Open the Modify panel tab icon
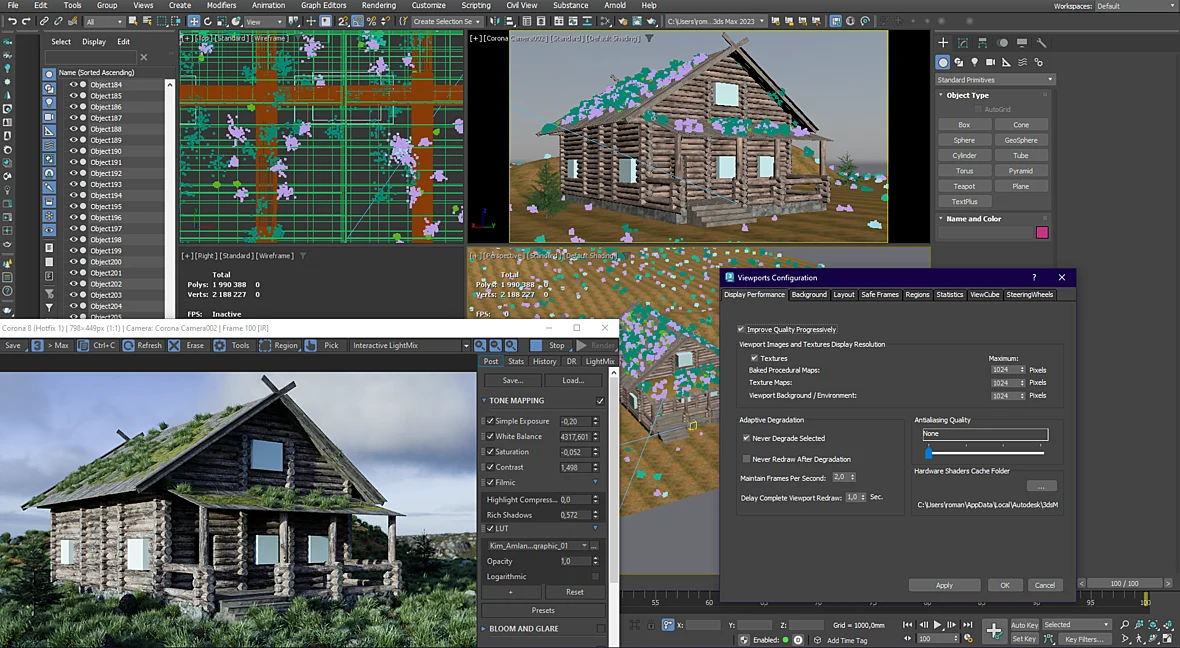The image size is (1180, 648). (963, 43)
